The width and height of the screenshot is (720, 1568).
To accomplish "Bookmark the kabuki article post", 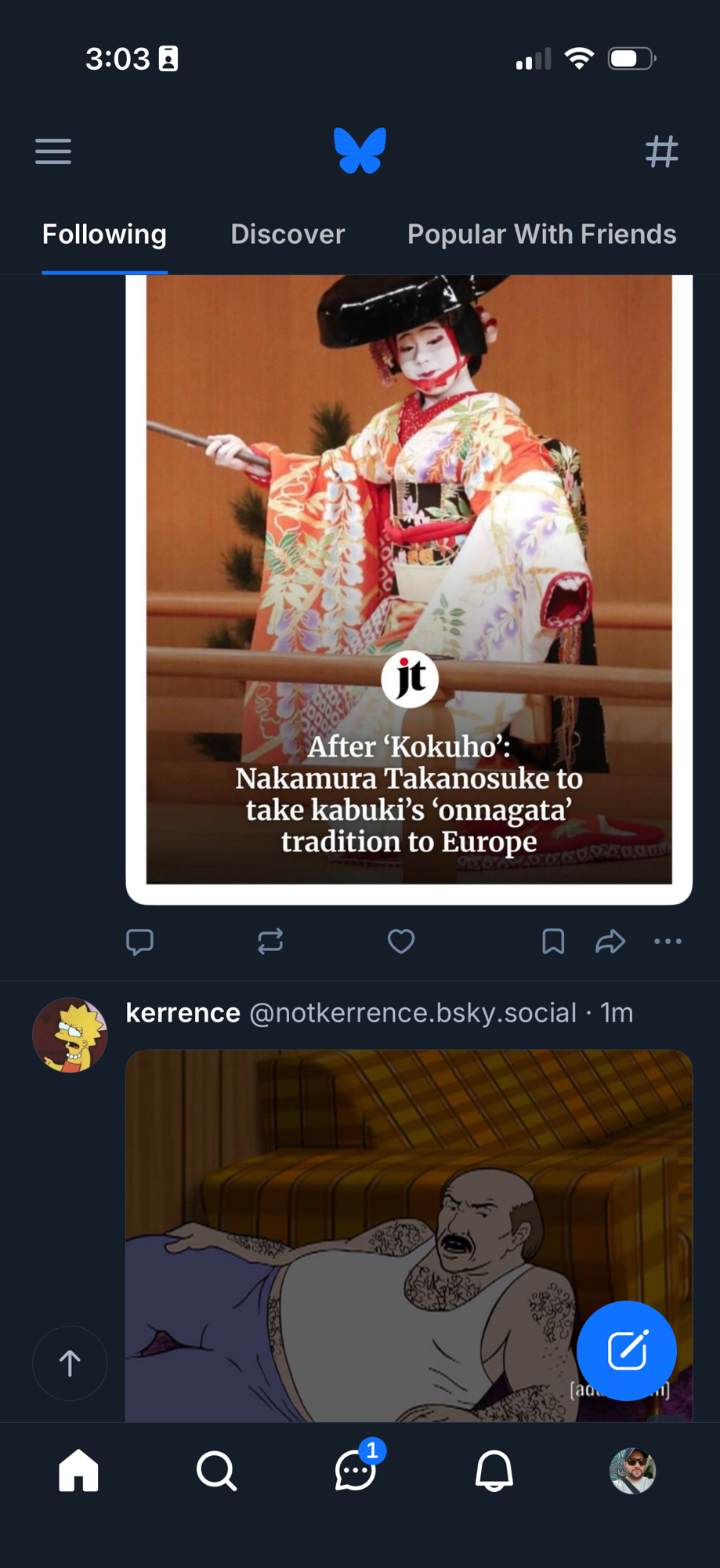I will pyautogui.click(x=553, y=941).
